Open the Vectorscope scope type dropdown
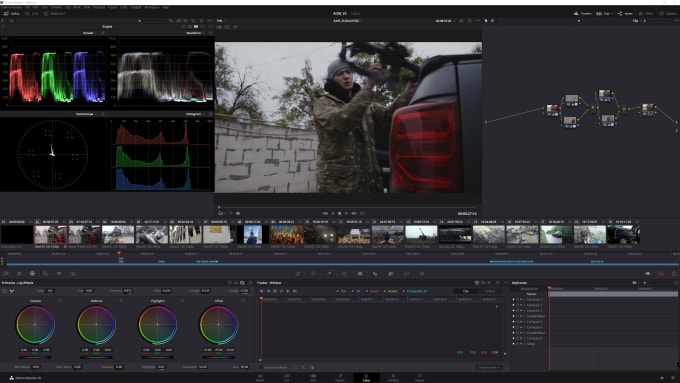 [87, 114]
